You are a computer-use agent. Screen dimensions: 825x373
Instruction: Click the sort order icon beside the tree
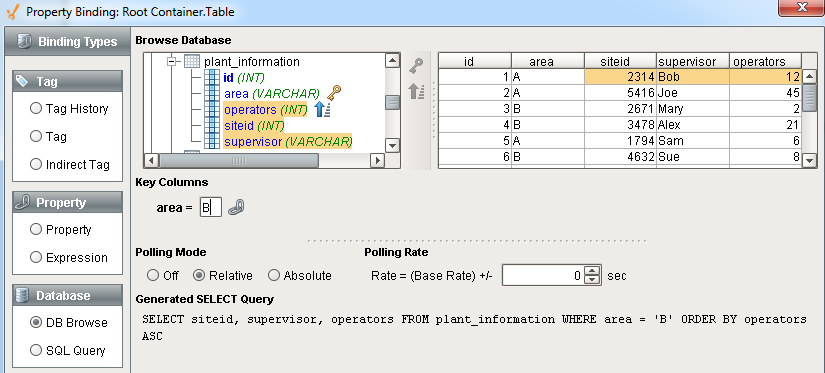coord(416,91)
